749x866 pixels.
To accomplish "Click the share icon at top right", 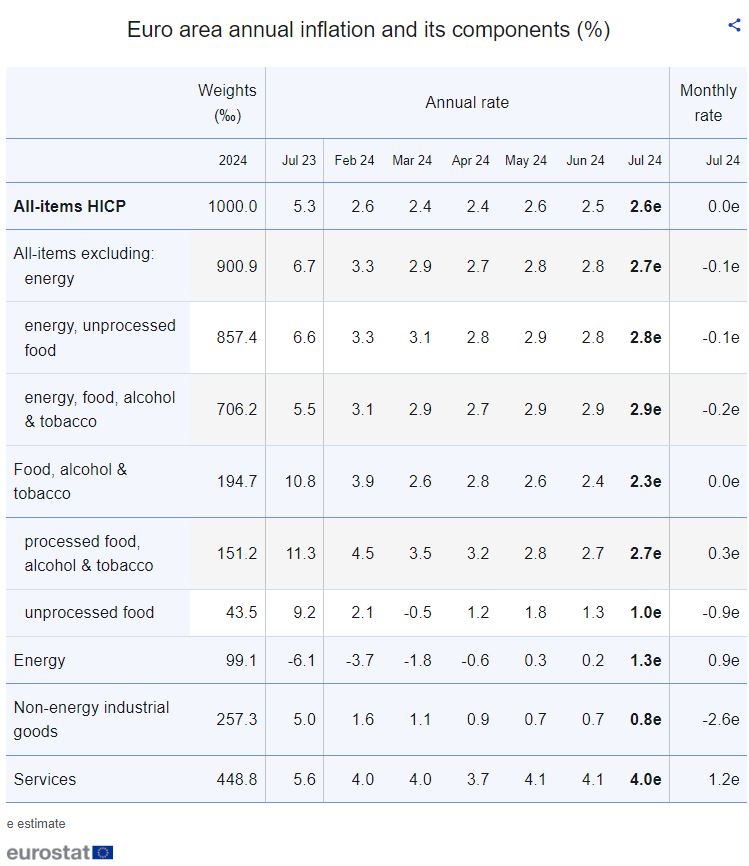I will [734, 26].
